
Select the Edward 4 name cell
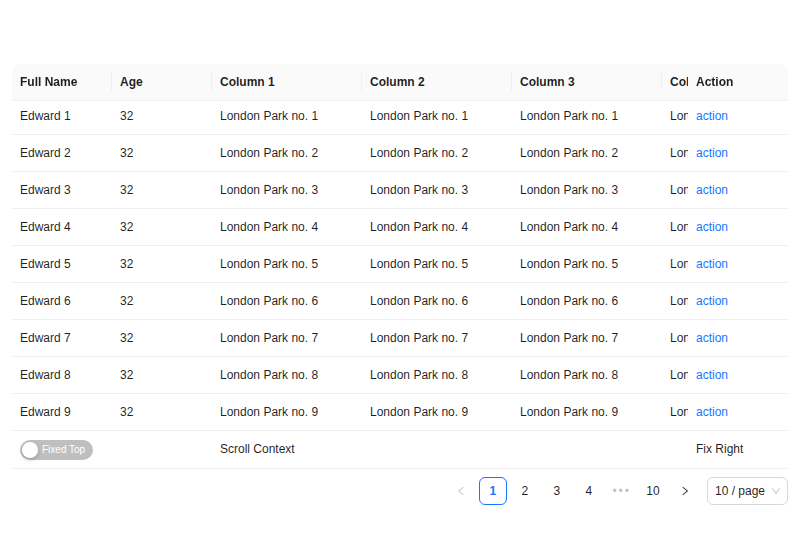click(x=45, y=227)
